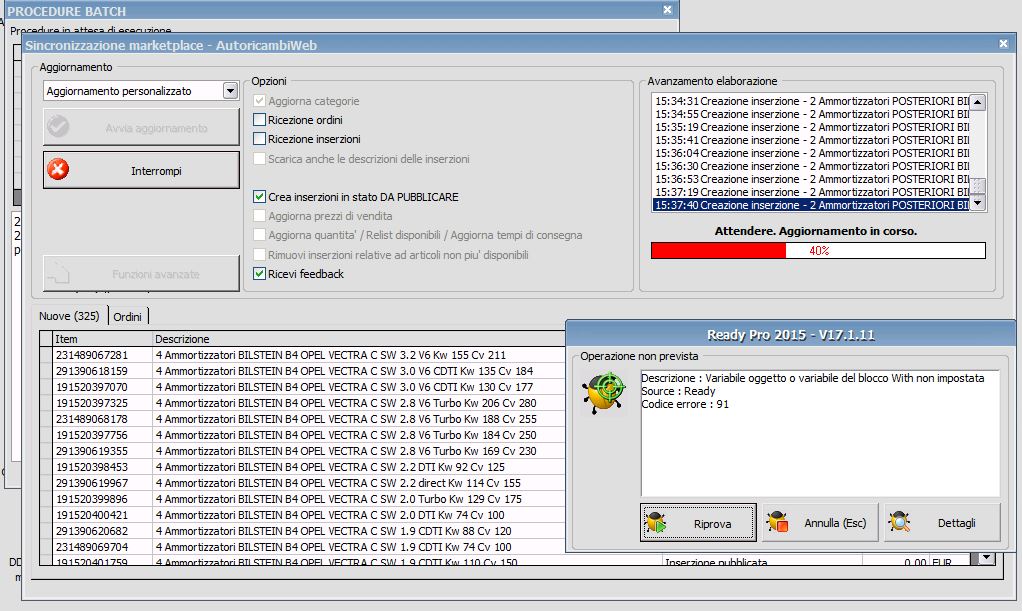Click the Codice errore : 91 text
Viewport: 1022px width, 611px height.
[684, 404]
